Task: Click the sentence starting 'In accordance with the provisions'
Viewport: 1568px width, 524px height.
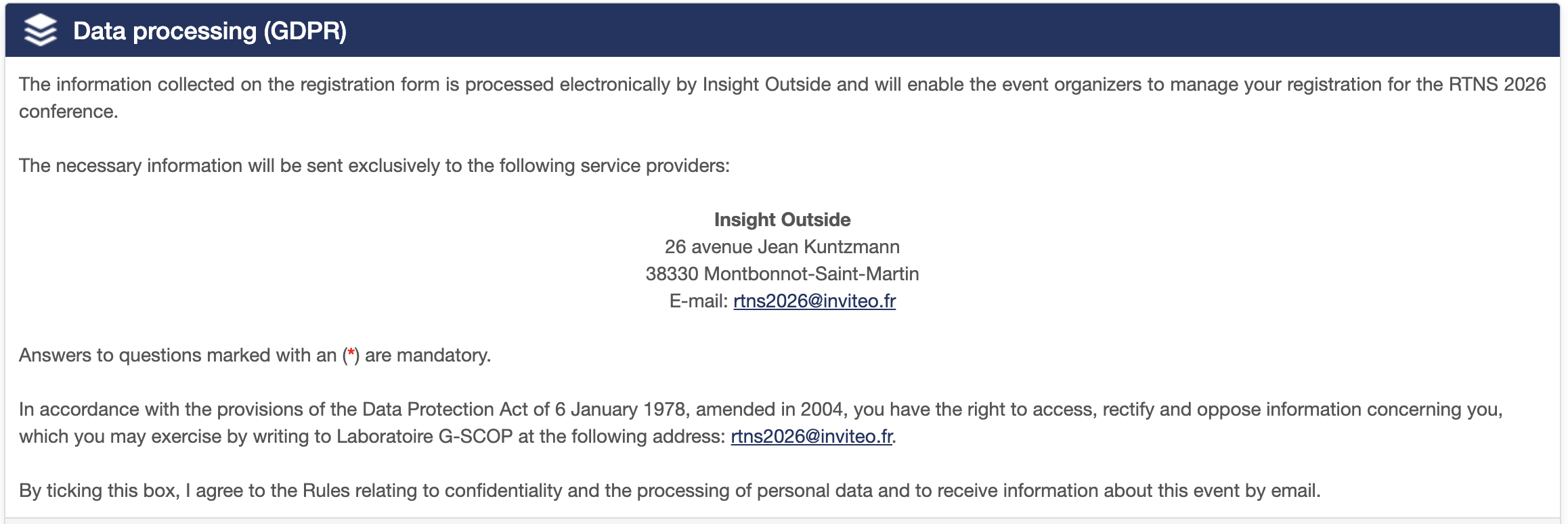Action: click(761, 423)
